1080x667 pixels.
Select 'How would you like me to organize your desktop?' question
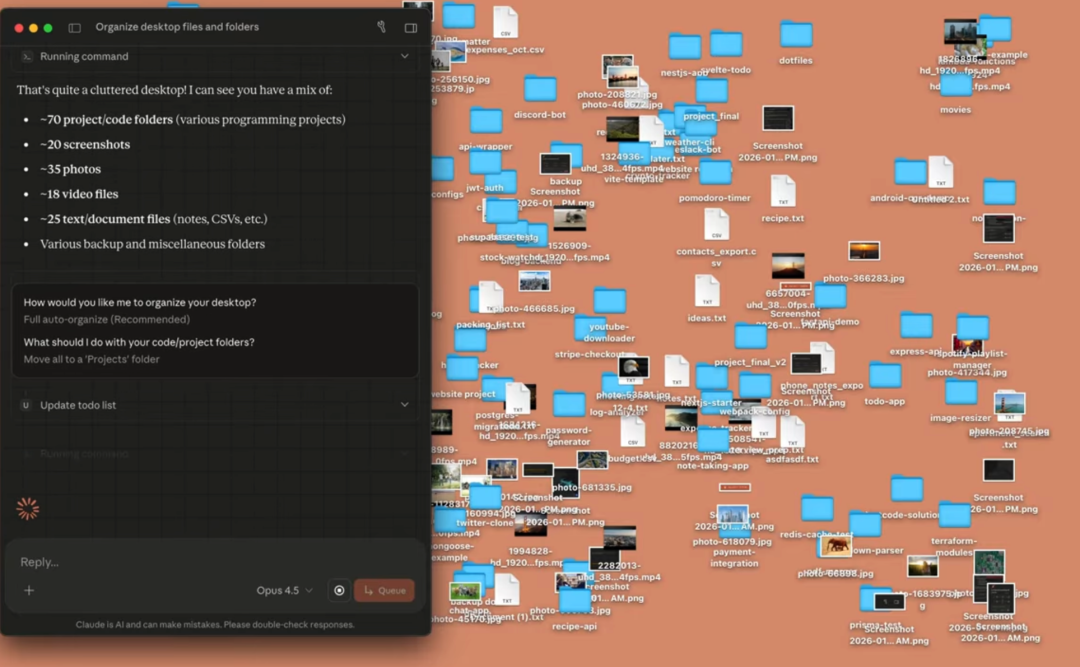(140, 302)
